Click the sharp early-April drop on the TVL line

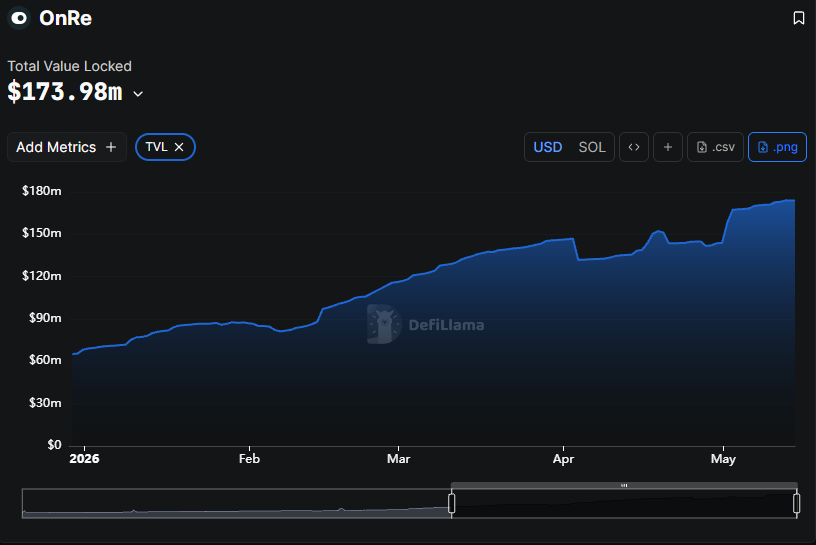(x=576, y=249)
